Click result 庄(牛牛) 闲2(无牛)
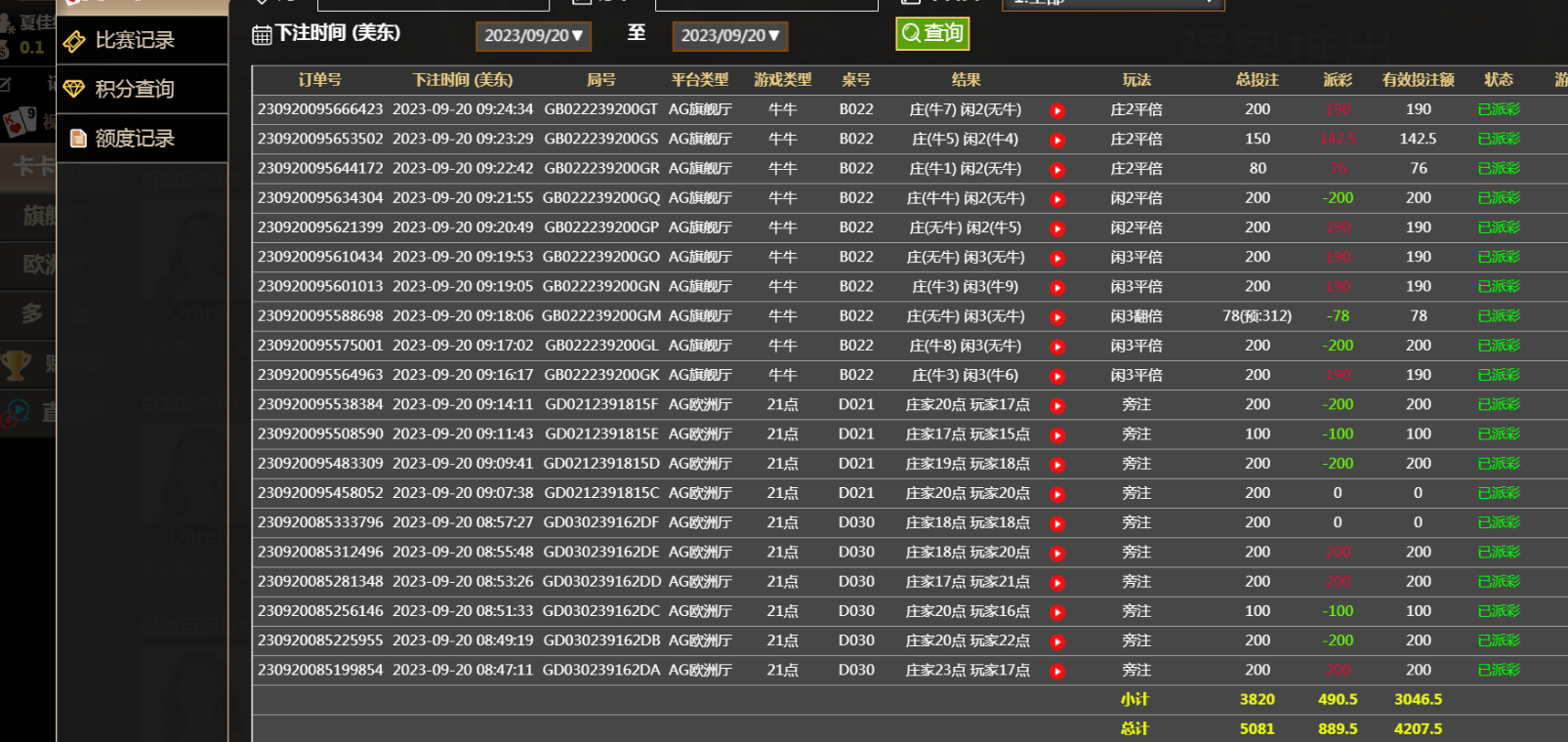Screen dimensions: 1568x742 966,198
